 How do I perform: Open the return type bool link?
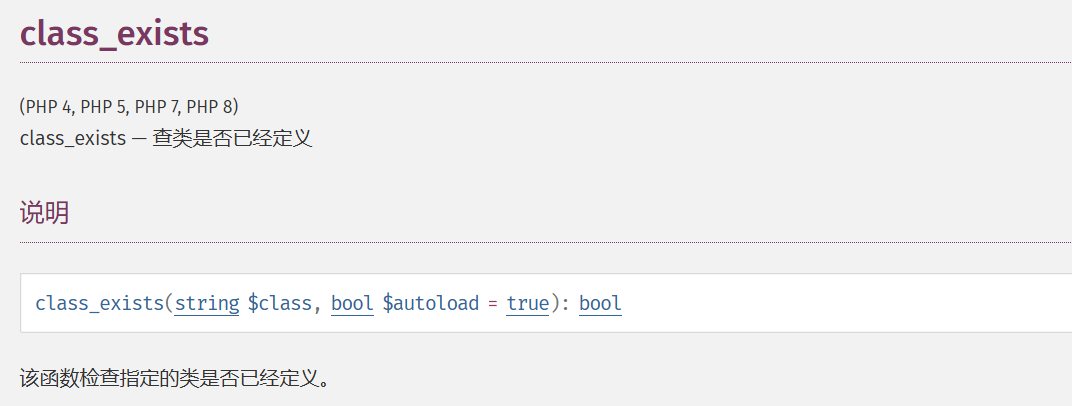(x=600, y=303)
